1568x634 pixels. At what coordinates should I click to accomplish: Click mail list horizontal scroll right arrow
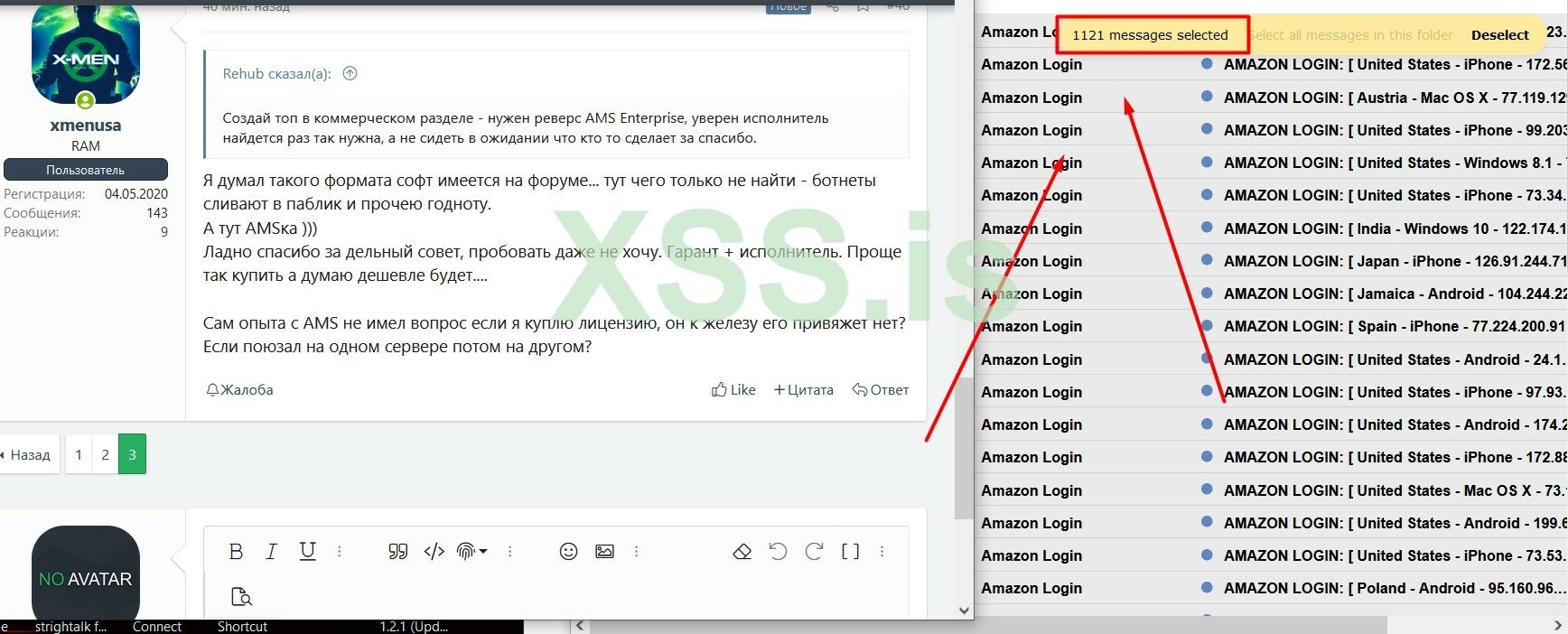pos(1559,625)
